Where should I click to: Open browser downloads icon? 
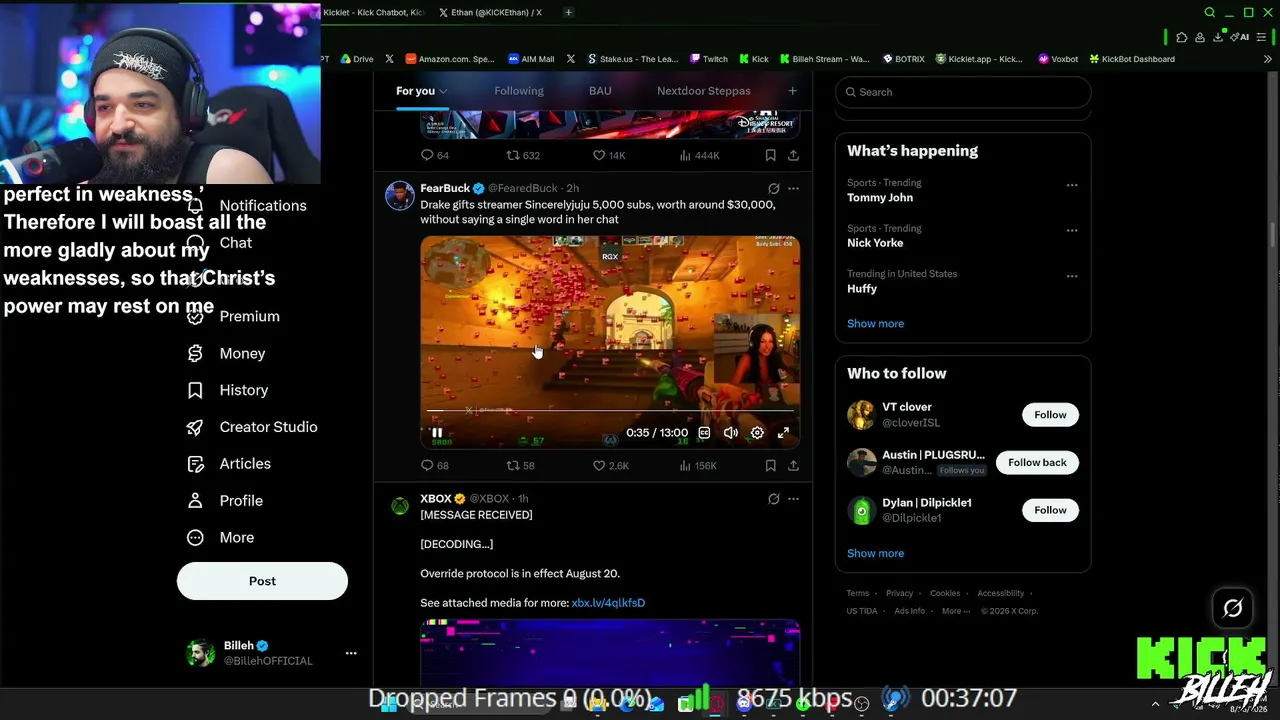tap(1219, 37)
